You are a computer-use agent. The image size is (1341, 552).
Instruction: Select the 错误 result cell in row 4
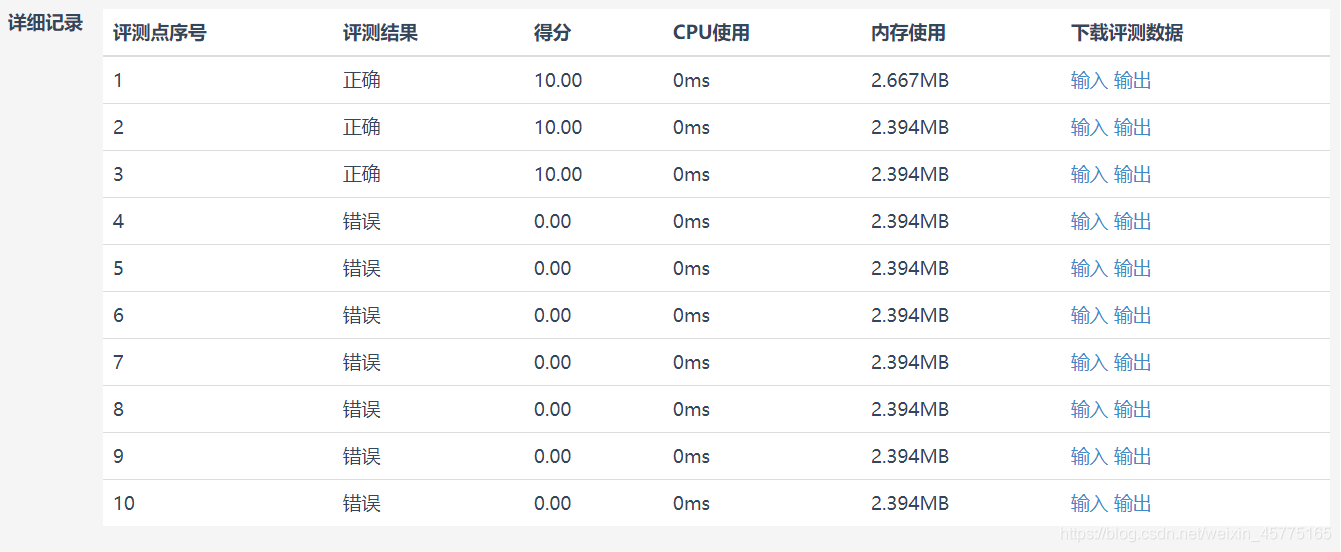pyautogui.click(x=362, y=221)
